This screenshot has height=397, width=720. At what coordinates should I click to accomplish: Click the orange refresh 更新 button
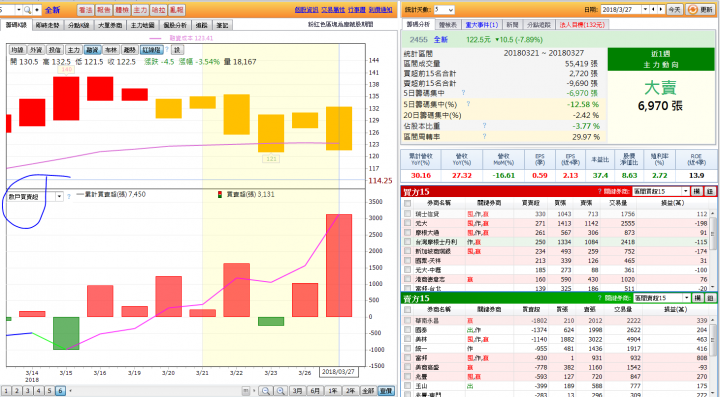(x=701, y=10)
